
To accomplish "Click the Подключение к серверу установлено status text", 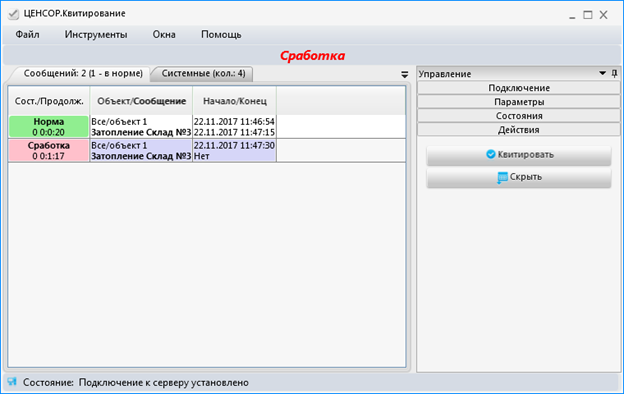I will [164, 382].
